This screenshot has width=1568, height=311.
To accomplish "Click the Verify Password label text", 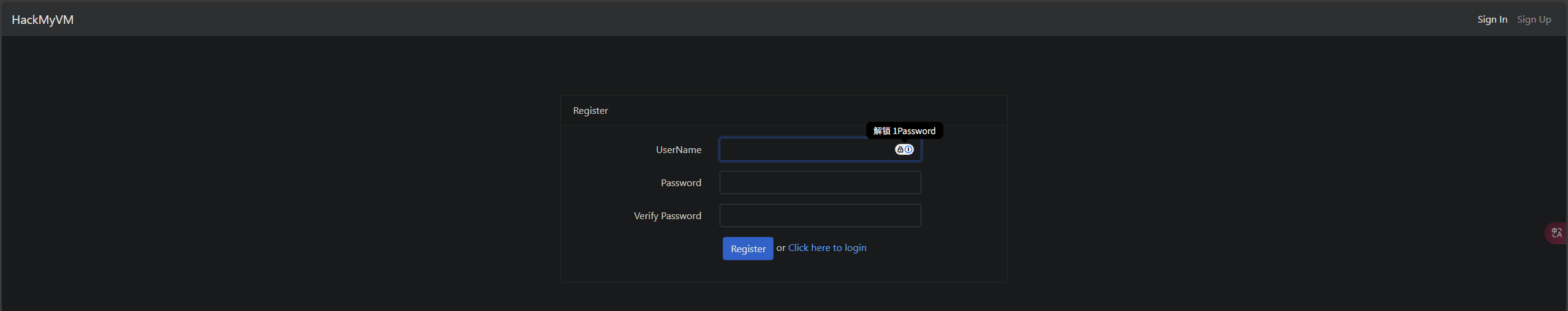I will coord(667,216).
